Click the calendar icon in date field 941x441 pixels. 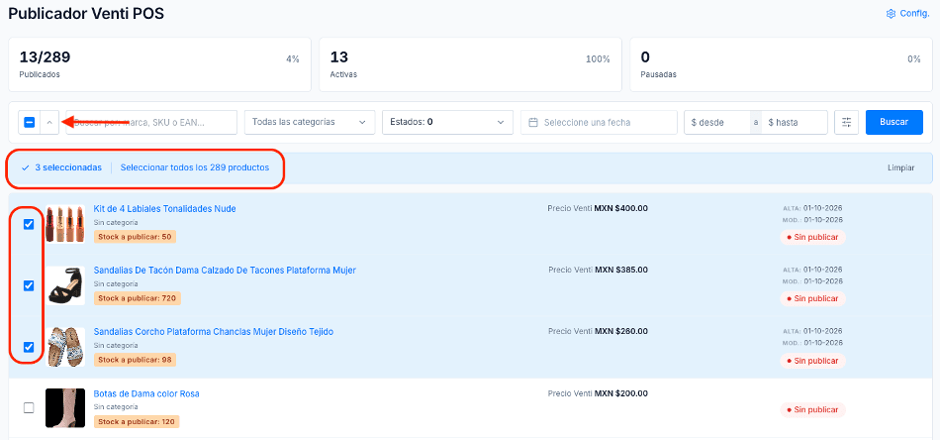click(533, 122)
